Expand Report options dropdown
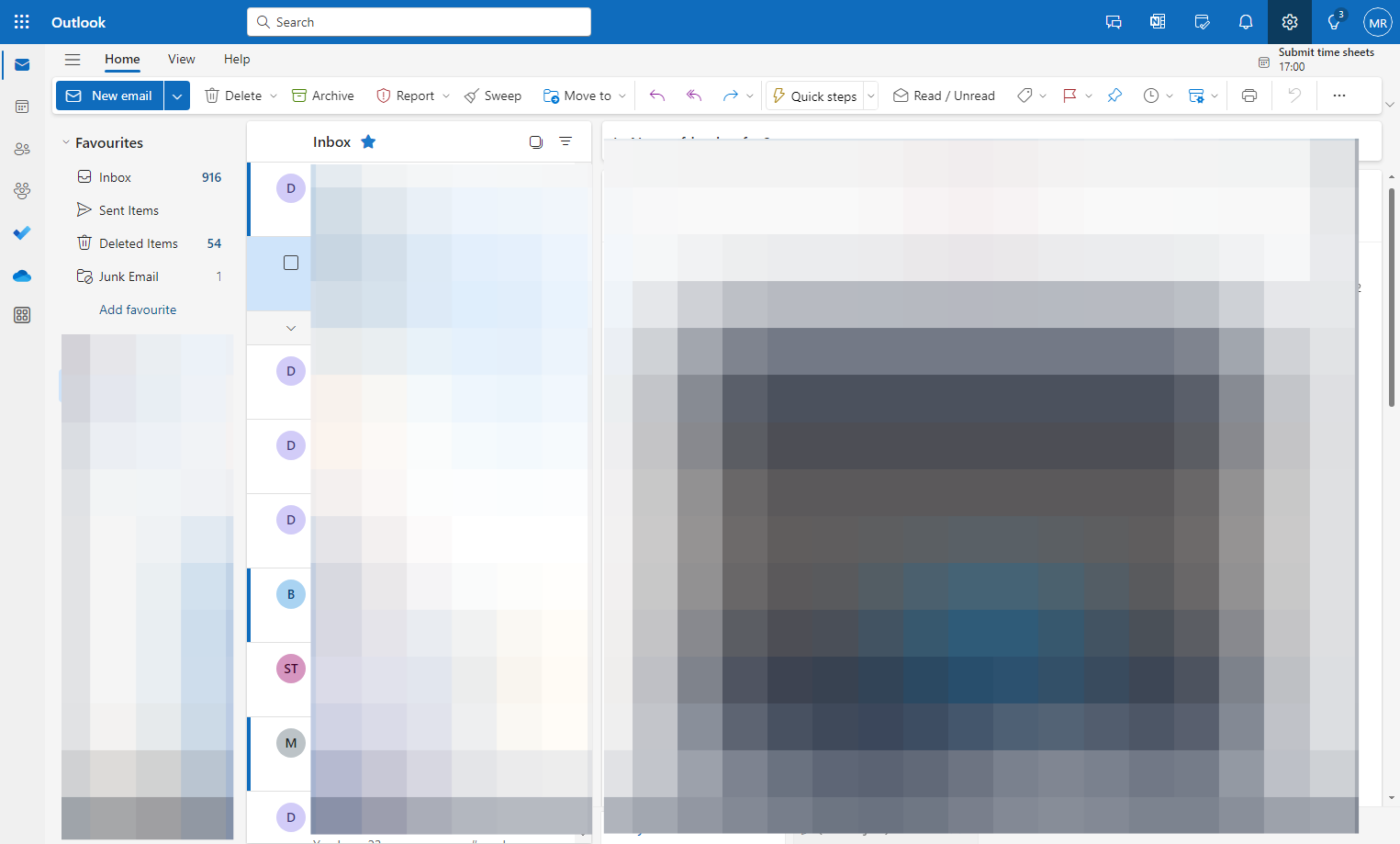This screenshot has width=1400, height=844. (446, 96)
